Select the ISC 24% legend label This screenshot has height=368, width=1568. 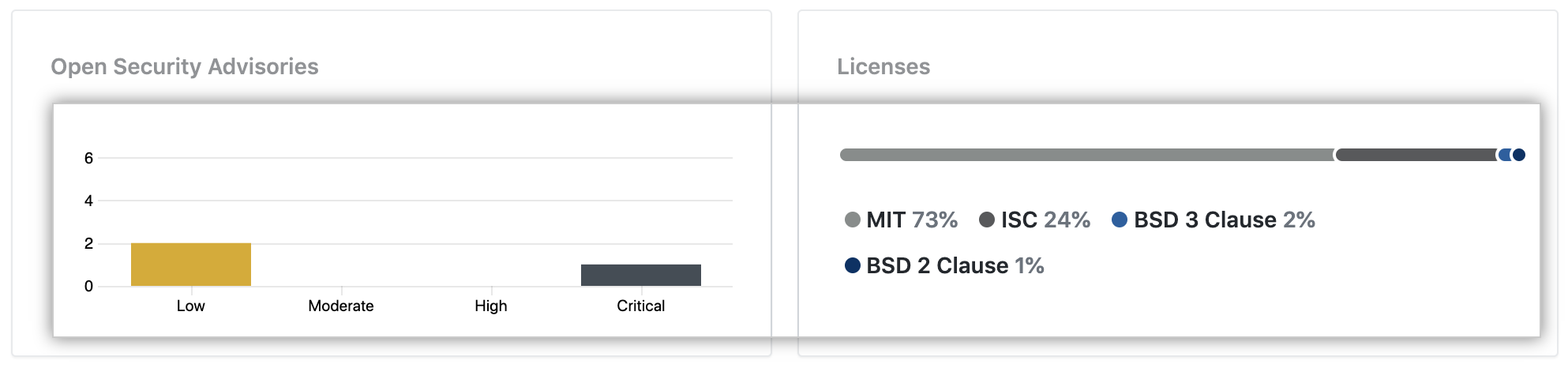pos(1045,220)
